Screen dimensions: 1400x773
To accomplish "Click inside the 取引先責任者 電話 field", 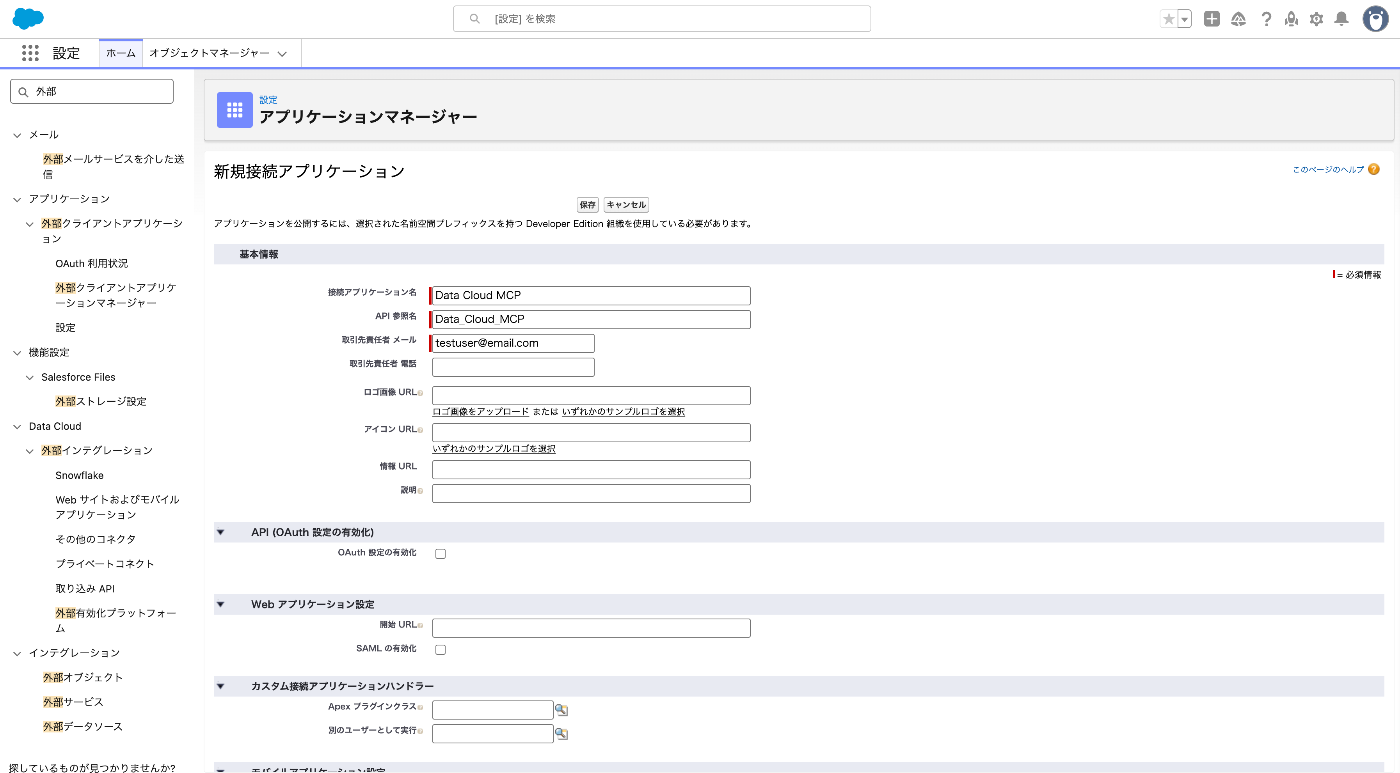I will click(x=512, y=367).
